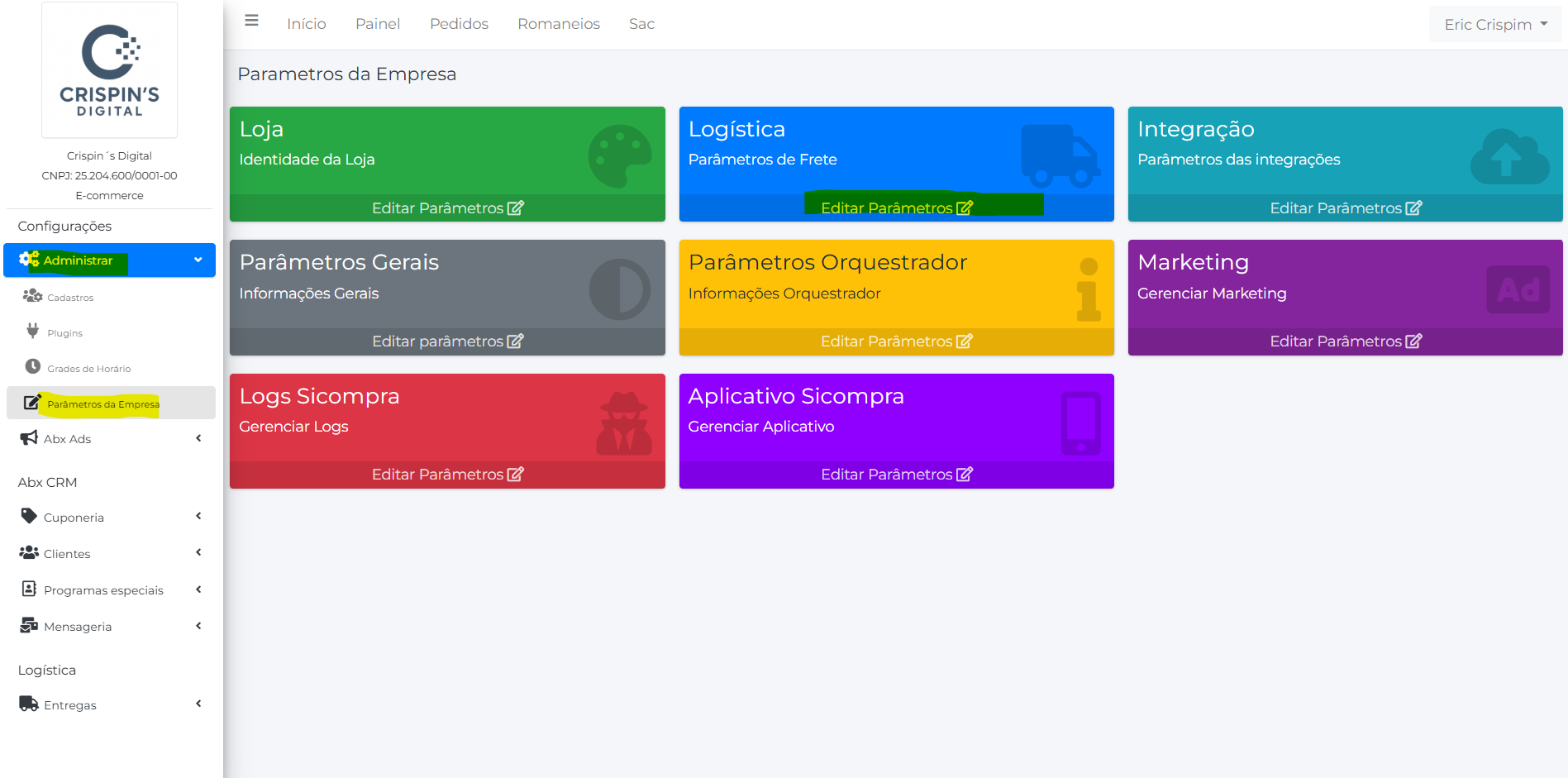The image size is (1568, 778).
Task: Click the Programas especiais badge icon
Action: click(x=29, y=589)
